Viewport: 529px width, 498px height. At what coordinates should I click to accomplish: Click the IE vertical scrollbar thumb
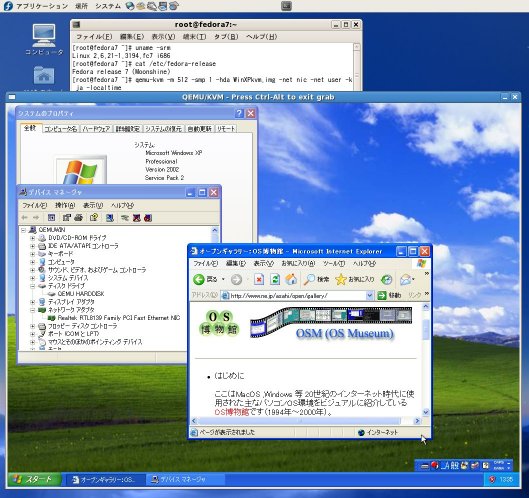click(x=426, y=329)
